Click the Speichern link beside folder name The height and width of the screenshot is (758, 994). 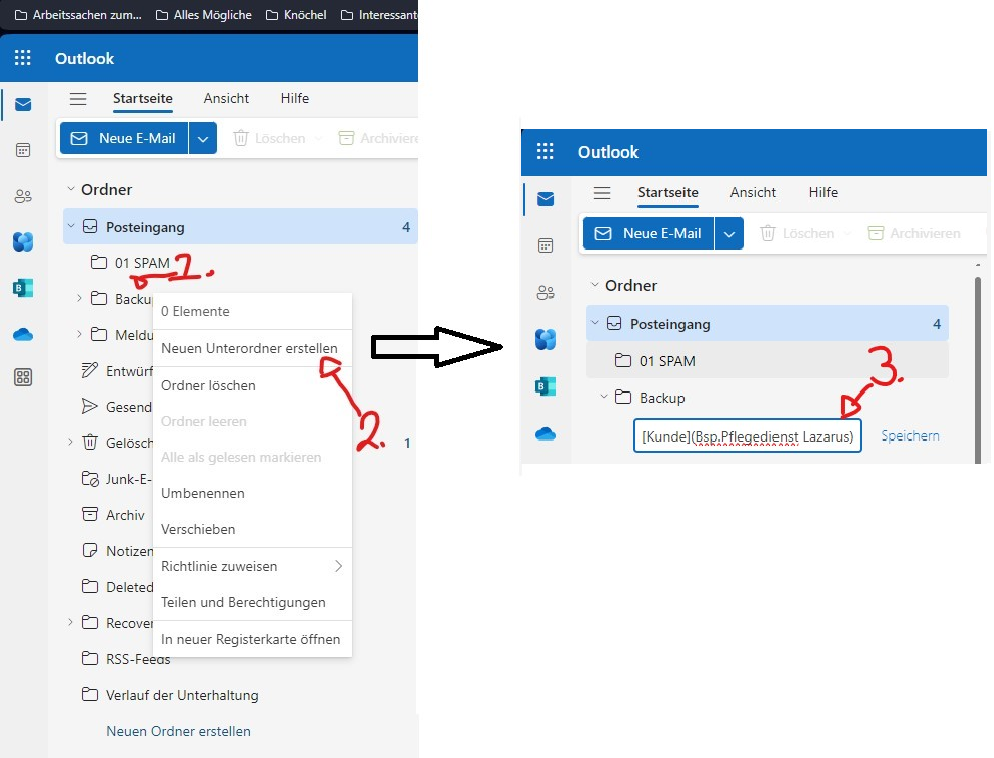(x=910, y=436)
